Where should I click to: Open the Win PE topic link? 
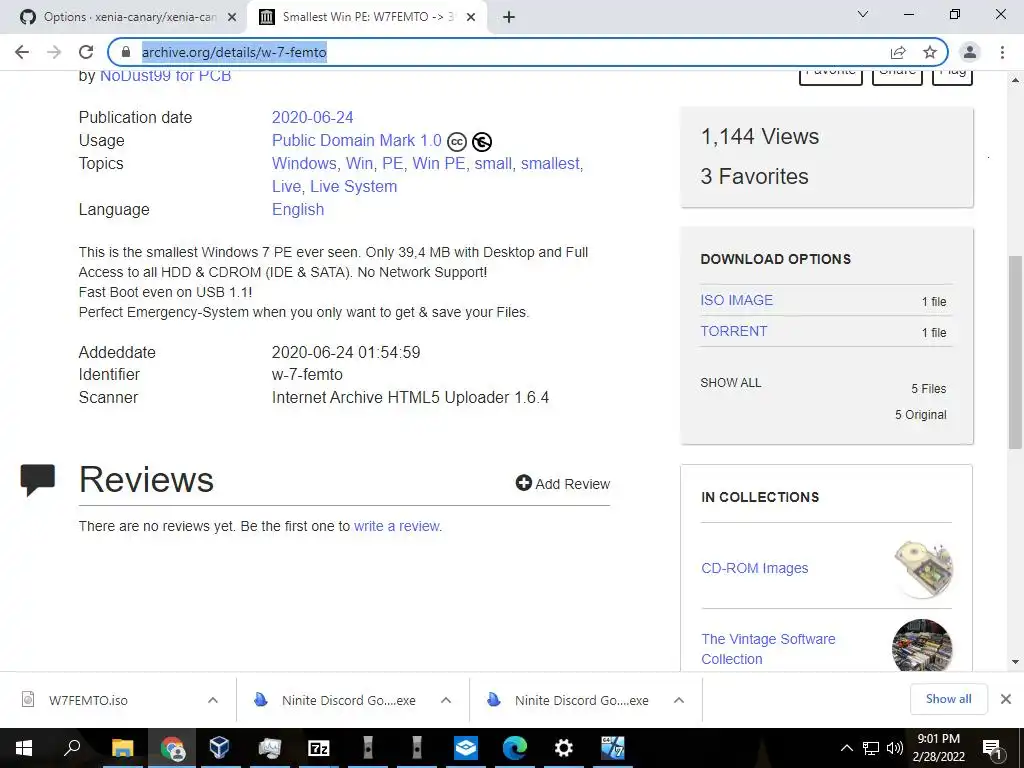[x=439, y=163]
